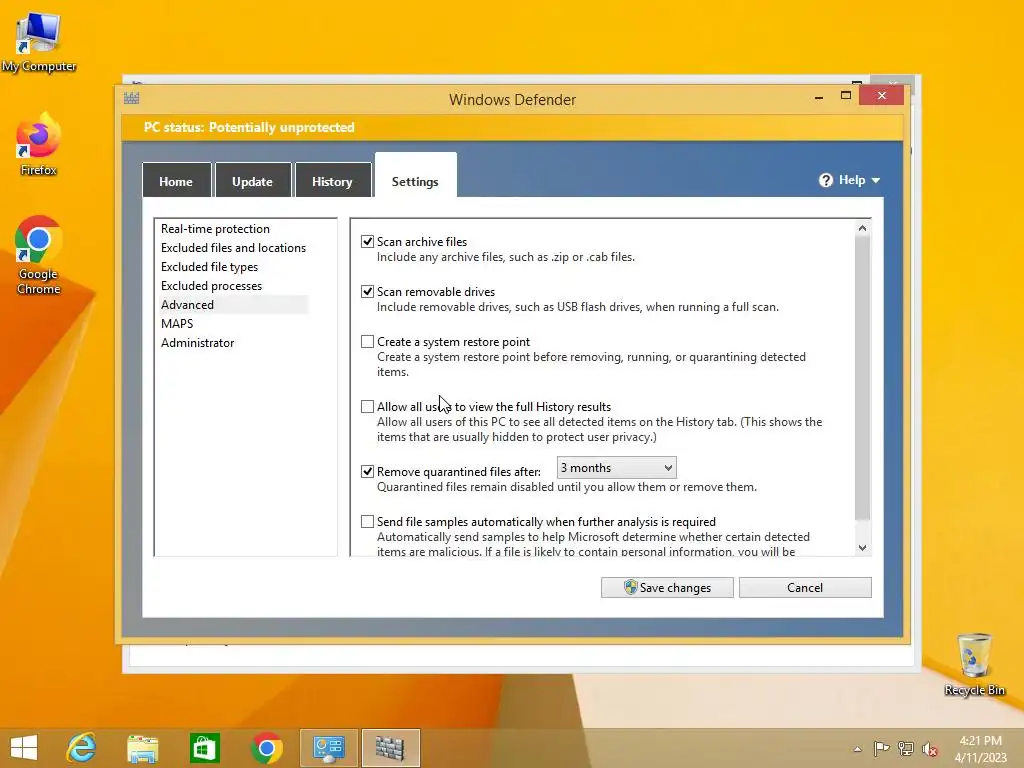Open Excluded file types settings
1024x768 pixels.
tap(210, 266)
